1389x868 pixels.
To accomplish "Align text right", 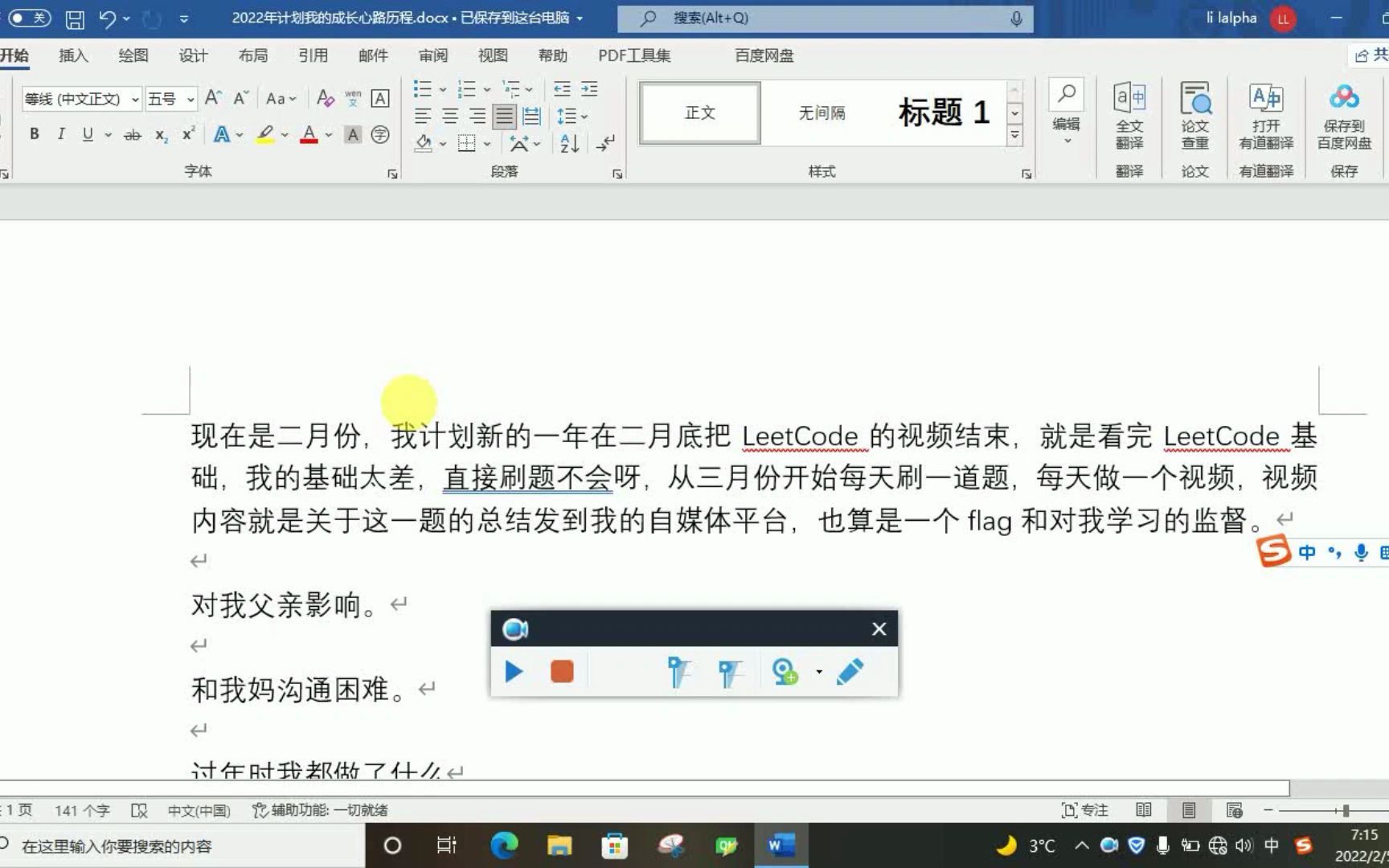I will coord(477,117).
